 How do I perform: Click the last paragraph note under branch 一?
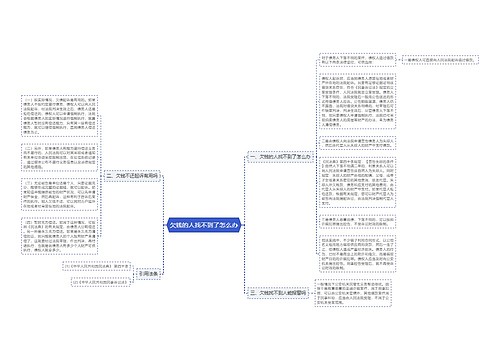(357, 254)
